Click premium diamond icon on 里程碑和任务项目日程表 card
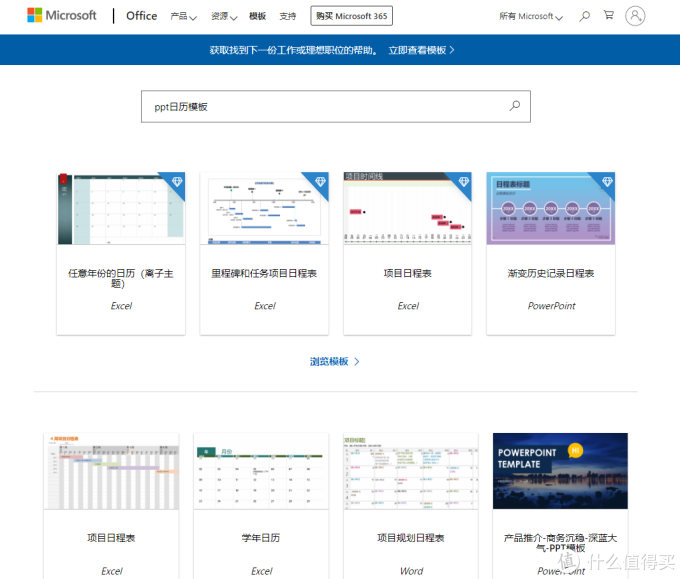Screen dimensions: 680x579 pyautogui.click(x=320, y=181)
